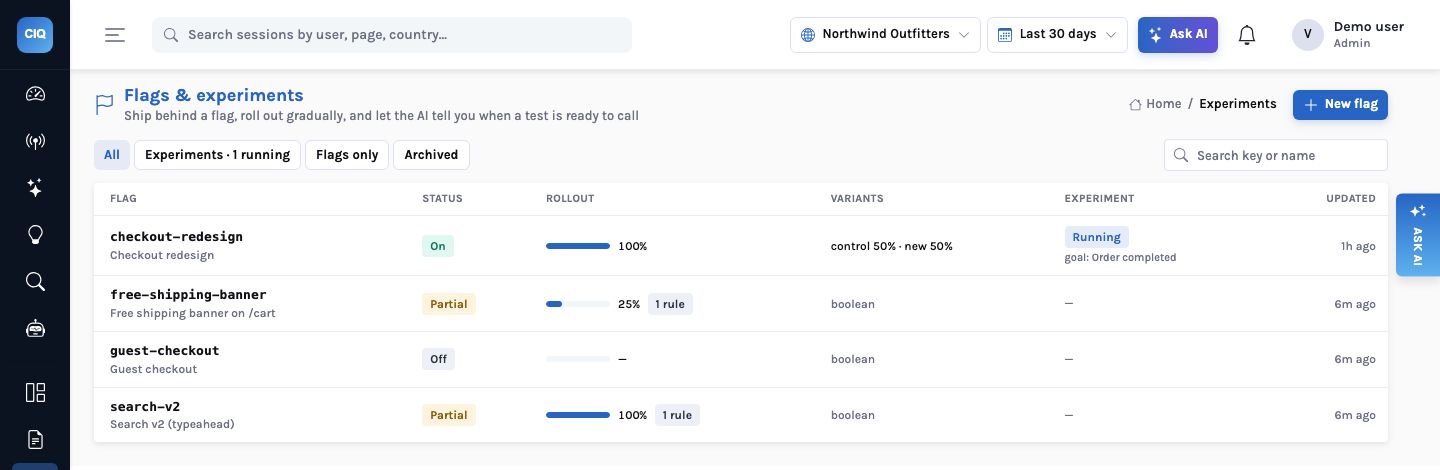Toggle the hamburger menu to collapse sidebar
1440x470 pixels.
pos(115,35)
